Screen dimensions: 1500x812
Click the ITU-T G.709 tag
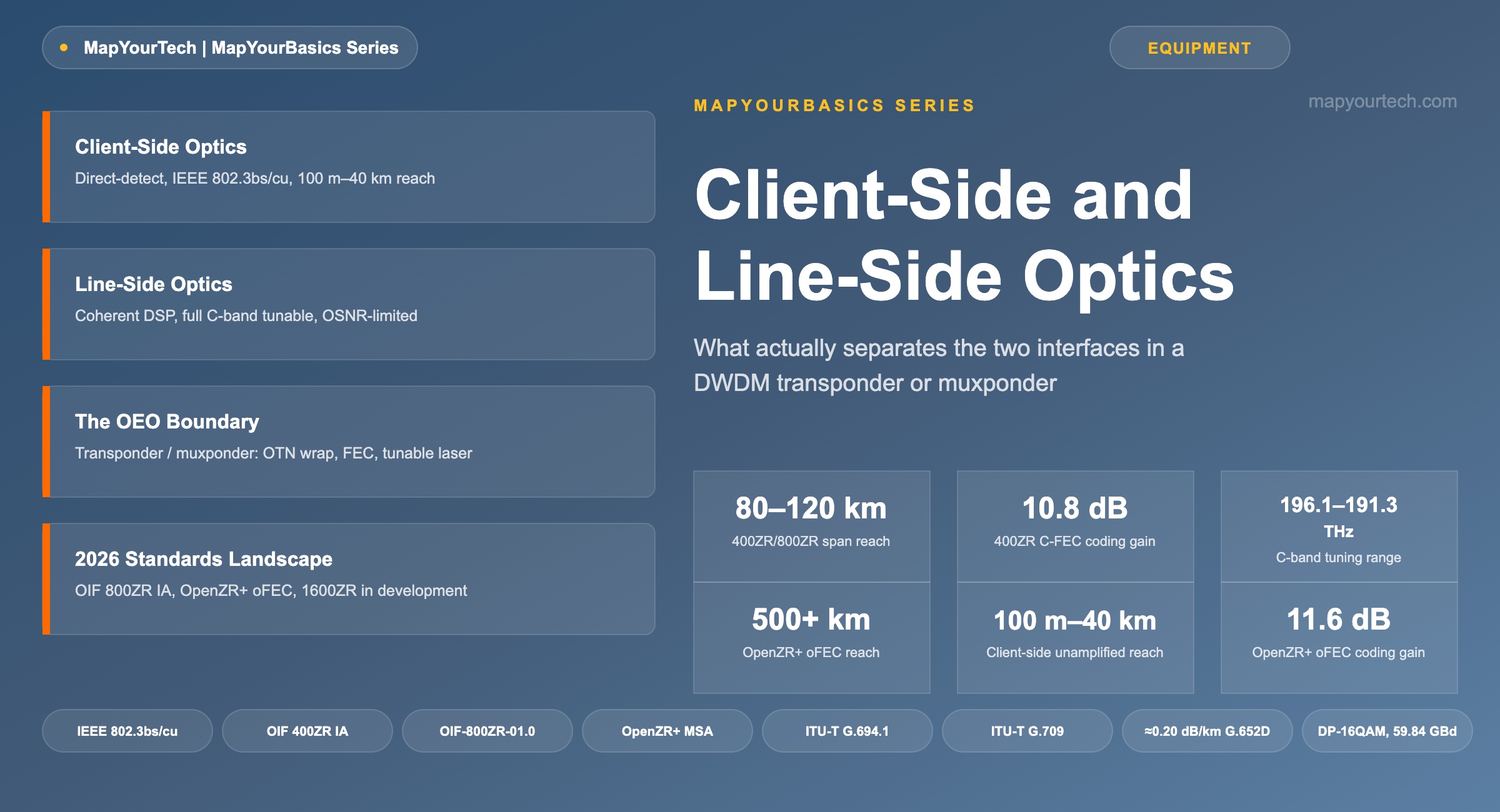click(x=1027, y=731)
